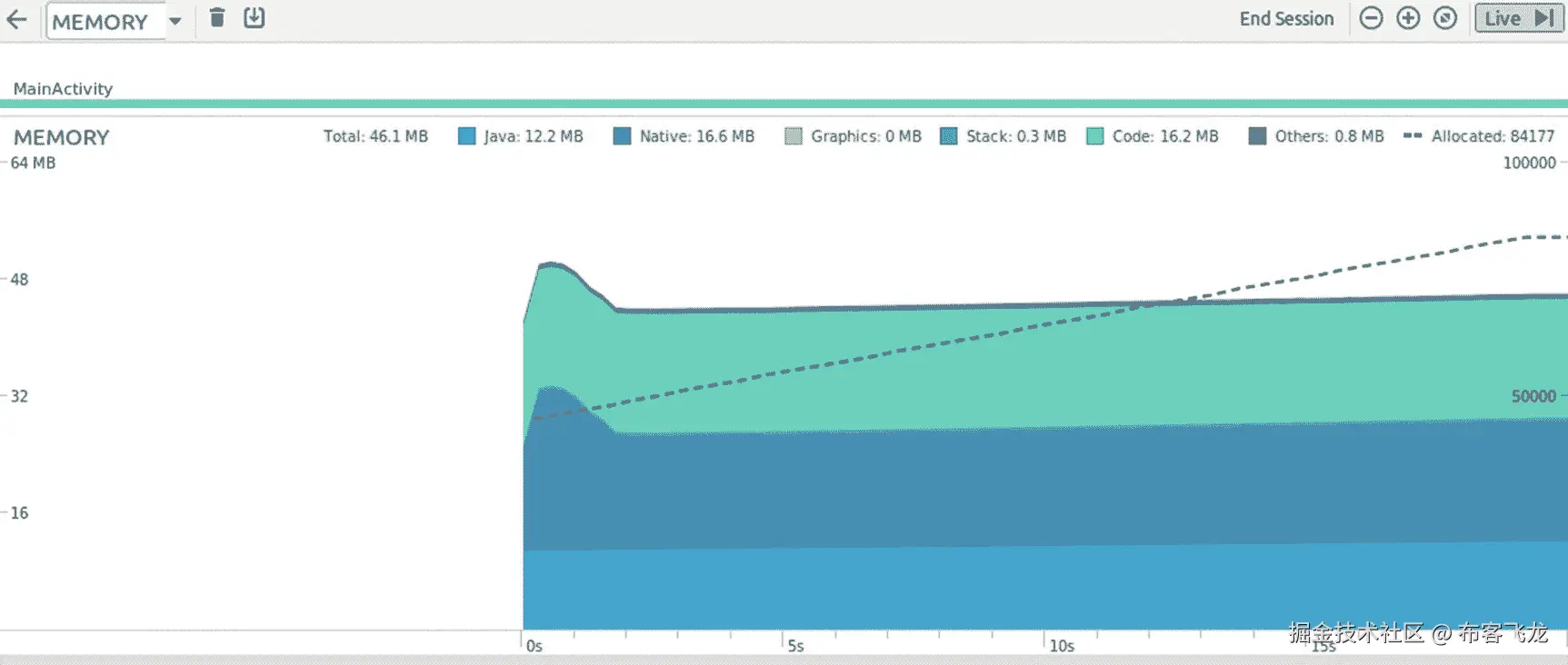The image size is (1568, 665).
Task: Zoom out the timeline with minus icon
Action: [x=1371, y=18]
